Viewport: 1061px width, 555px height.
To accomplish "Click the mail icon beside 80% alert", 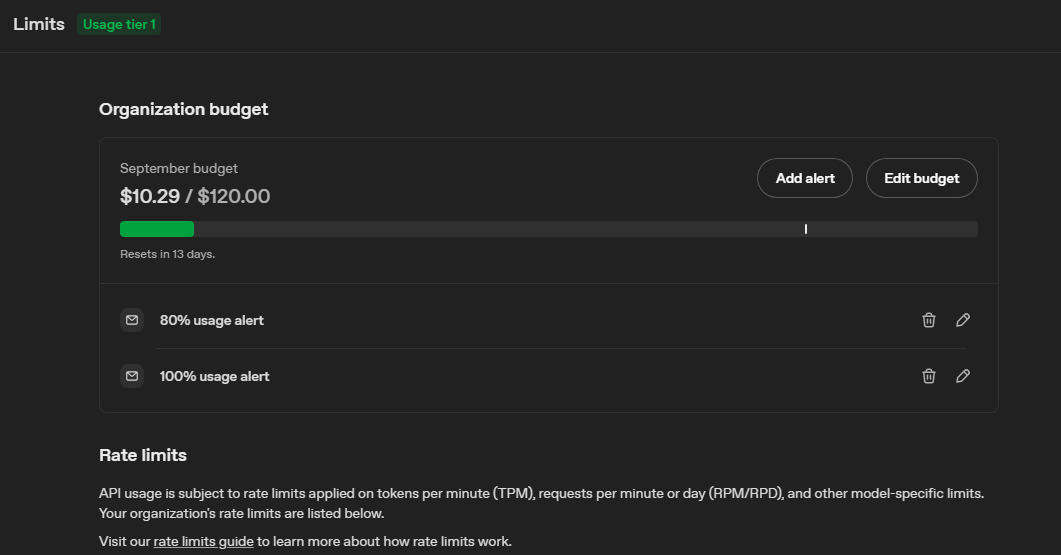I will pos(132,320).
